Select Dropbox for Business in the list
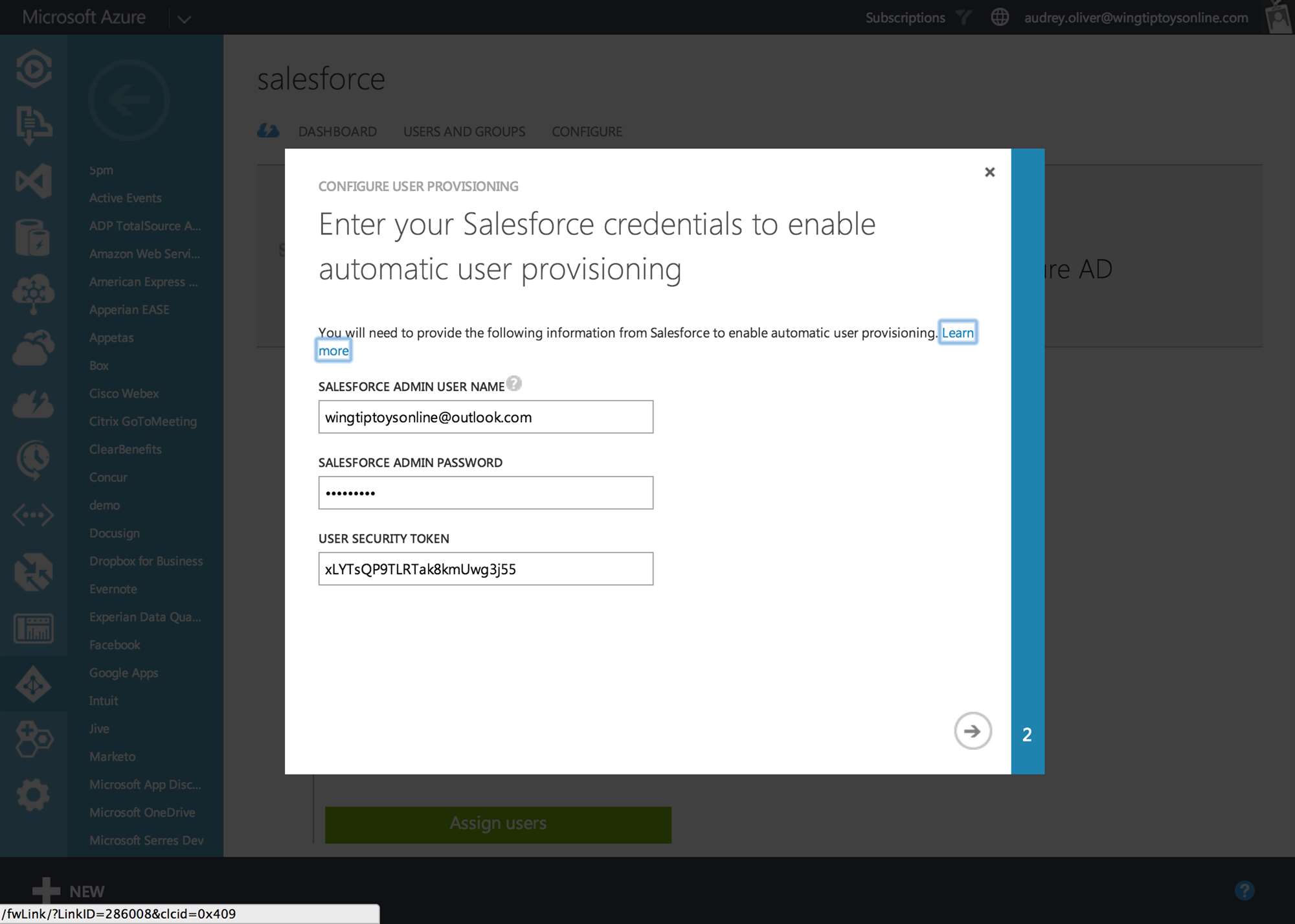The height and width of the screenshot is (924, 1295). (x=146, y=561)
